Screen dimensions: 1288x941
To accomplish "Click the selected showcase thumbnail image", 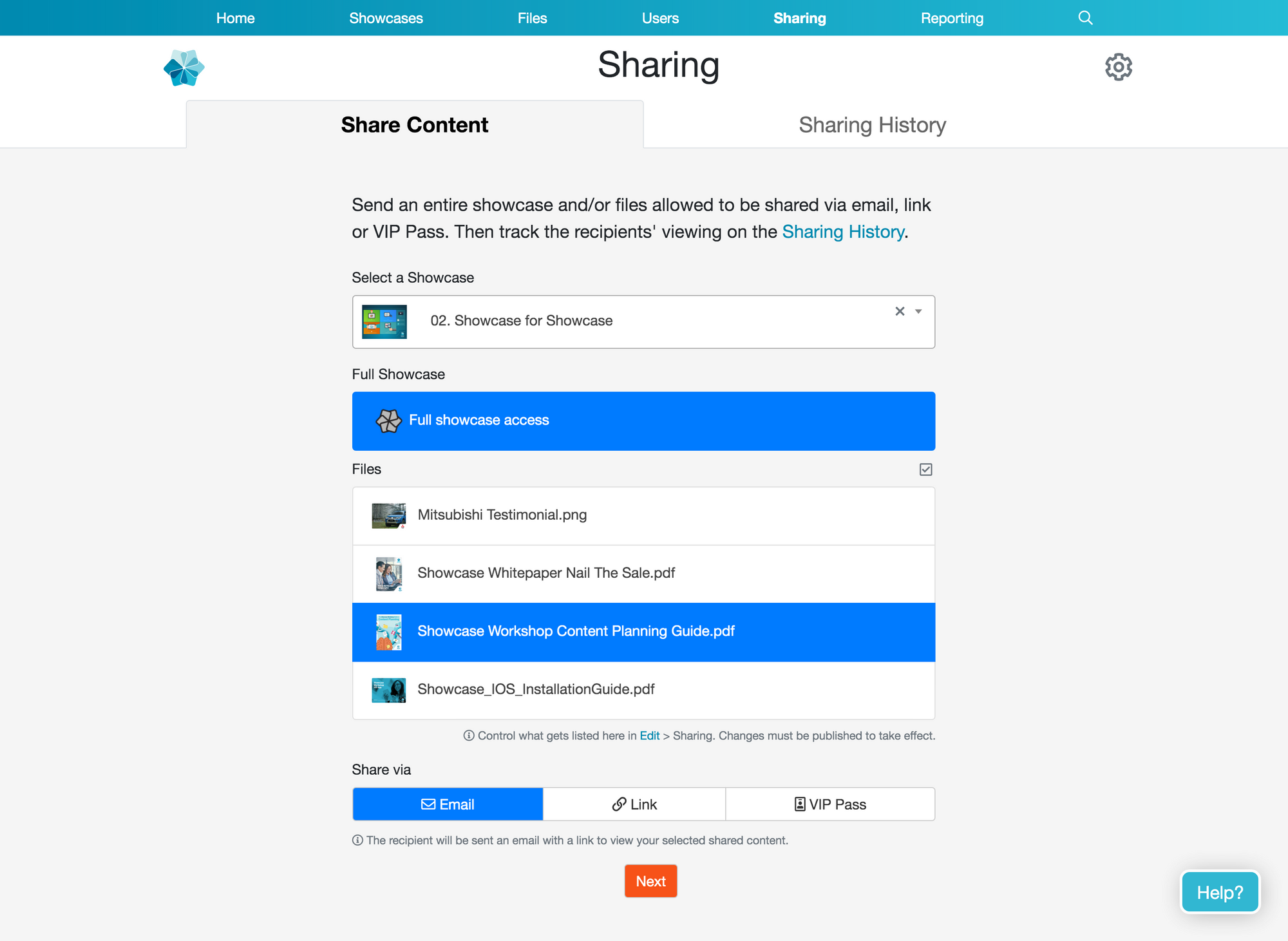I will [384, 321].
